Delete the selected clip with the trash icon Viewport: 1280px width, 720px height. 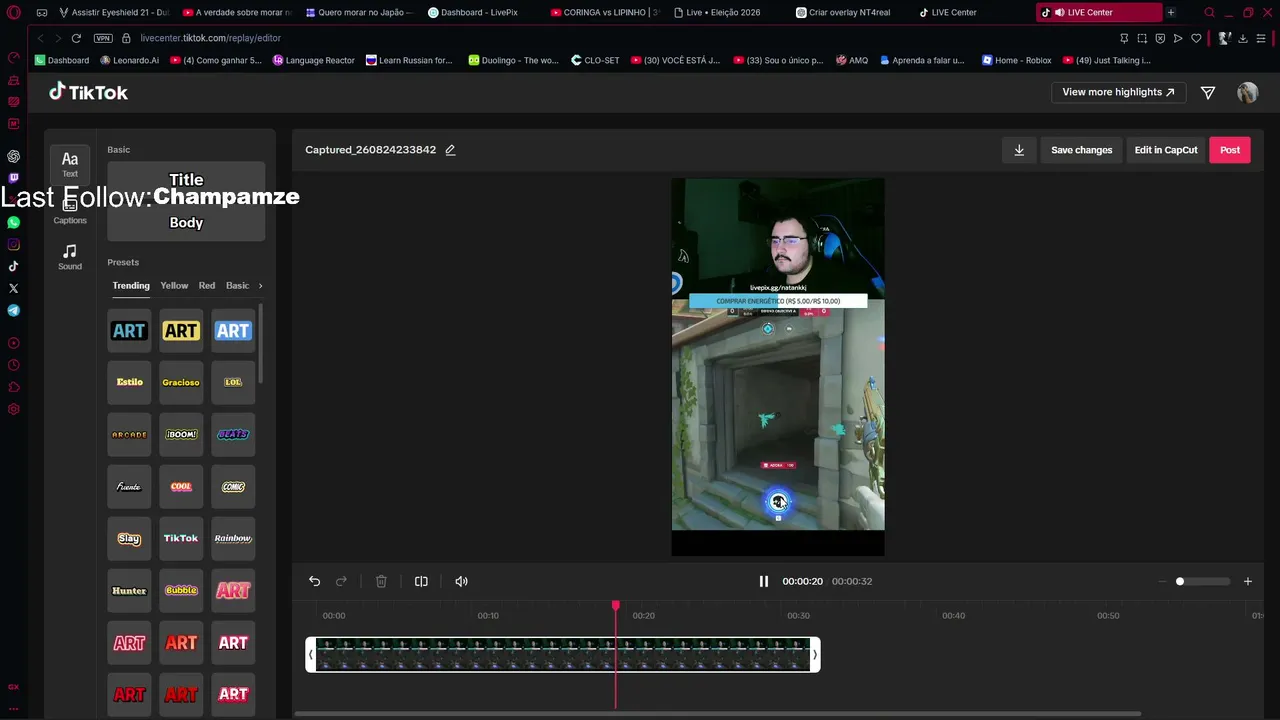381,581
